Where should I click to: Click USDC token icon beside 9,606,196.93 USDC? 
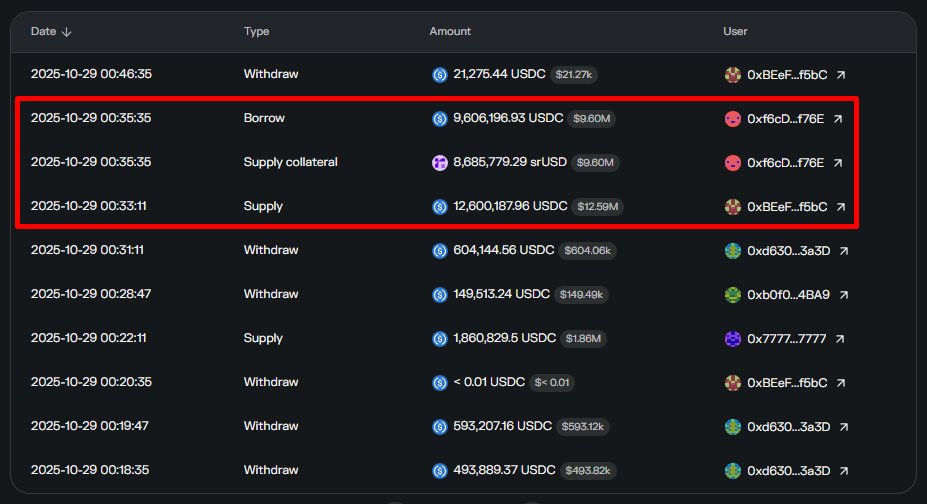(439, 119)
